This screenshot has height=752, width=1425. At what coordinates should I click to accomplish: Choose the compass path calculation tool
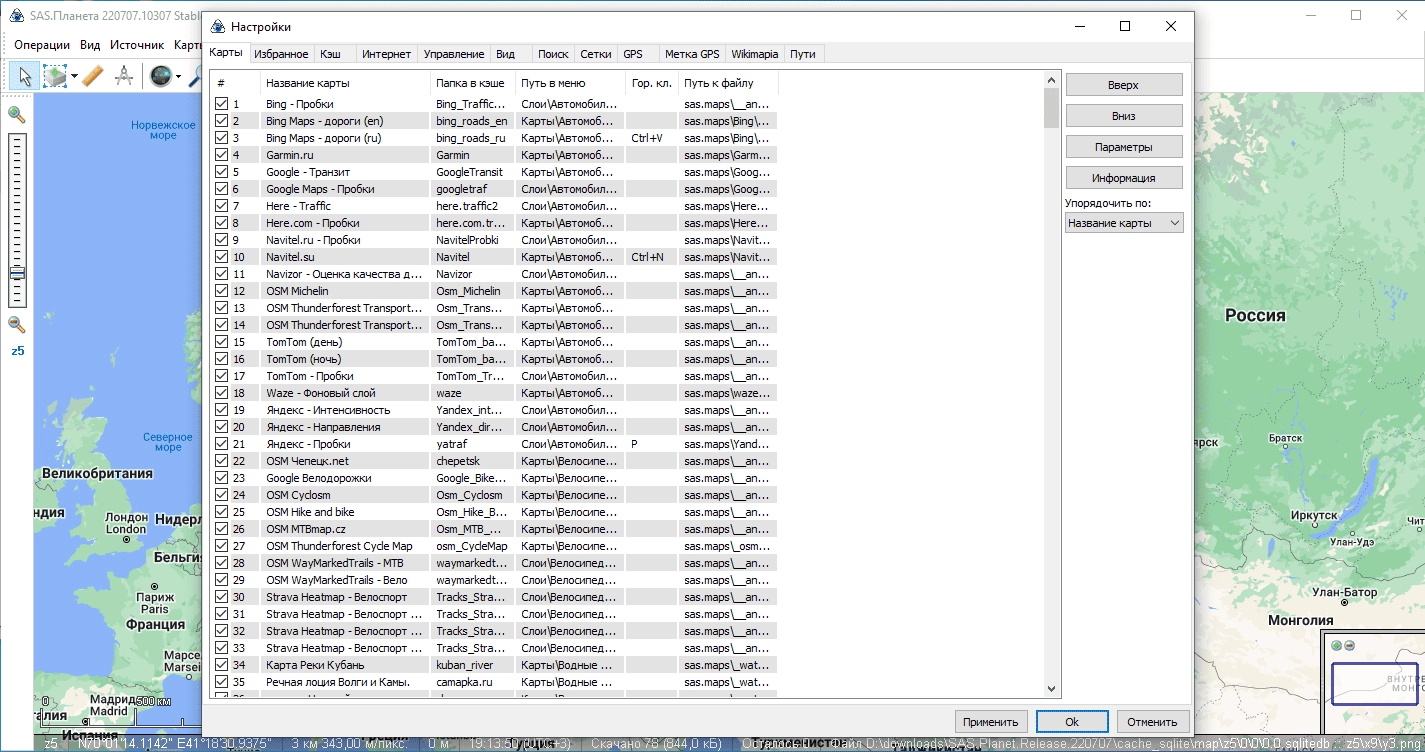coord(124,76)
